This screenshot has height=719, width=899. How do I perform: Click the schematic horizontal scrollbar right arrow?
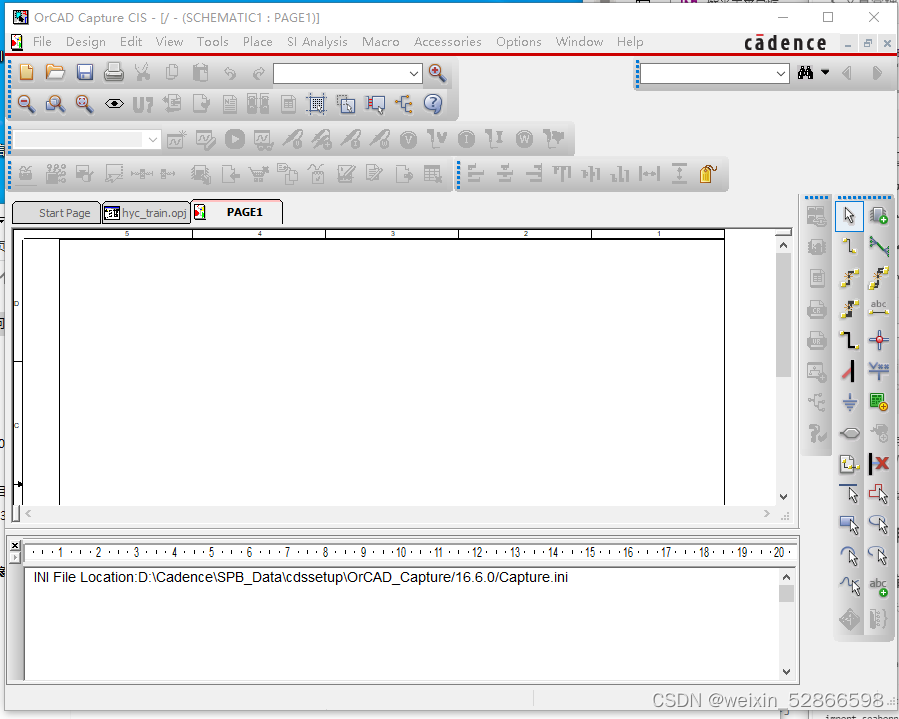[x=767, y=514]
